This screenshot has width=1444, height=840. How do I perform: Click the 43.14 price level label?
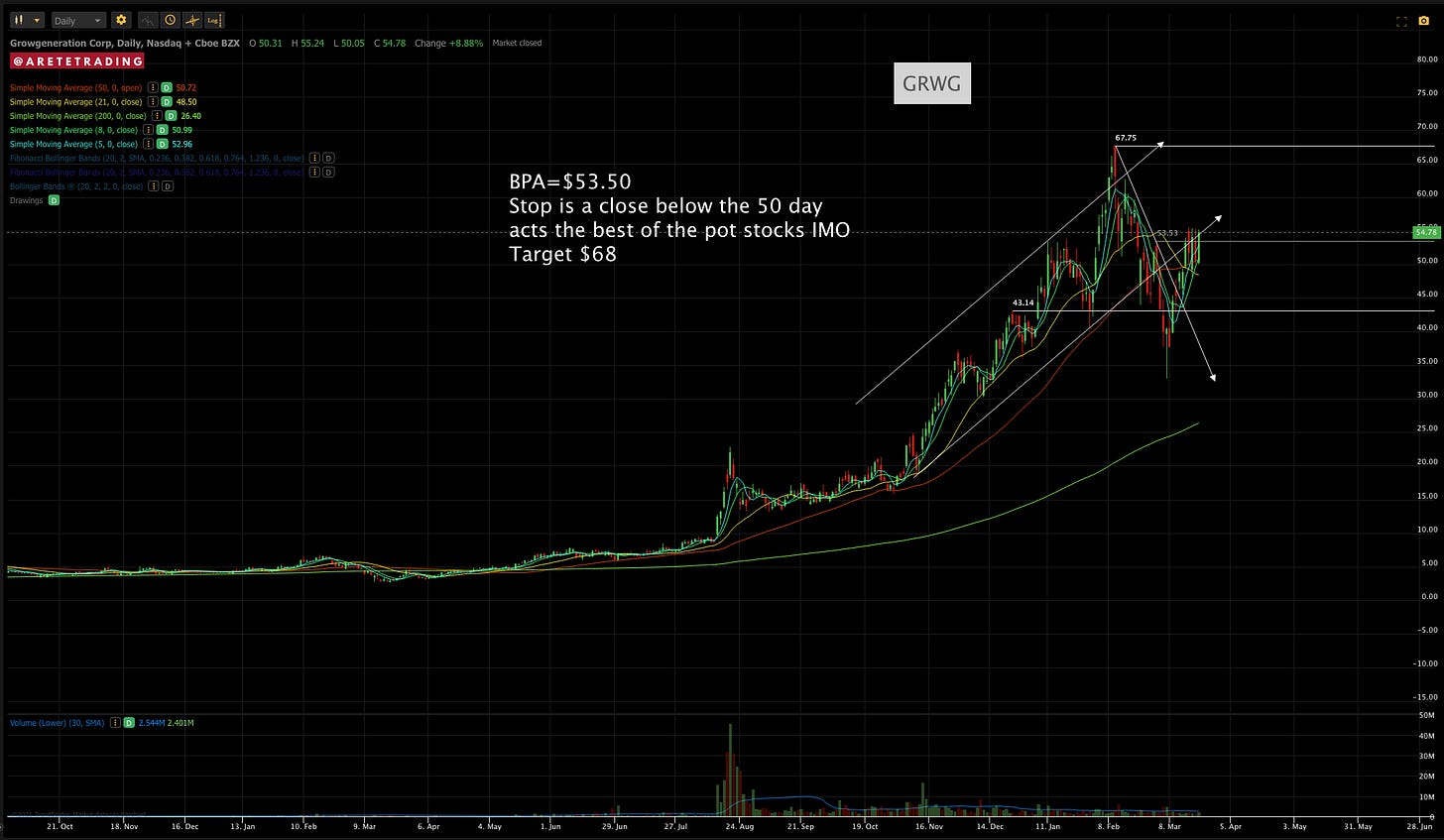[1023, 301]
